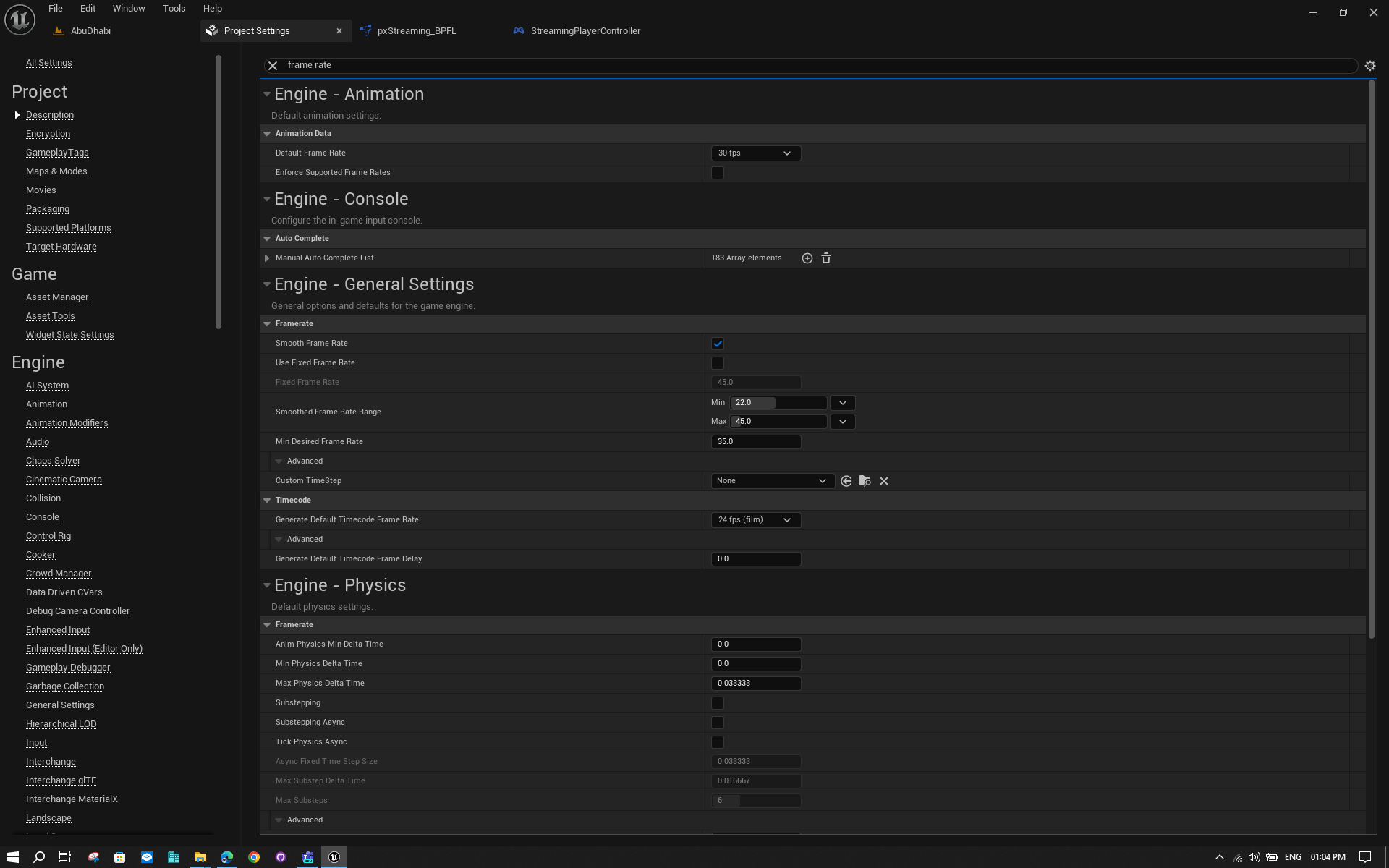Click the settings search field
1389x868 pixels.
click(810, 66)
